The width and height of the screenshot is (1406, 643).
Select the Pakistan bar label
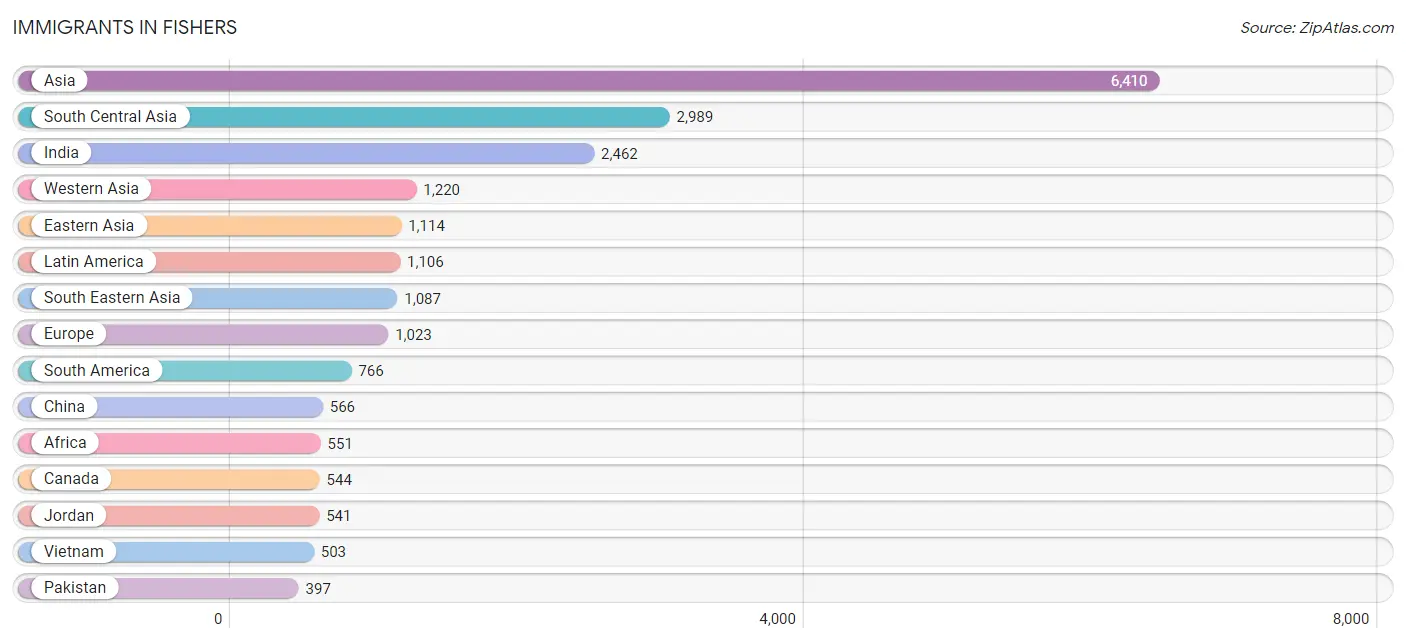coord(74,587)
